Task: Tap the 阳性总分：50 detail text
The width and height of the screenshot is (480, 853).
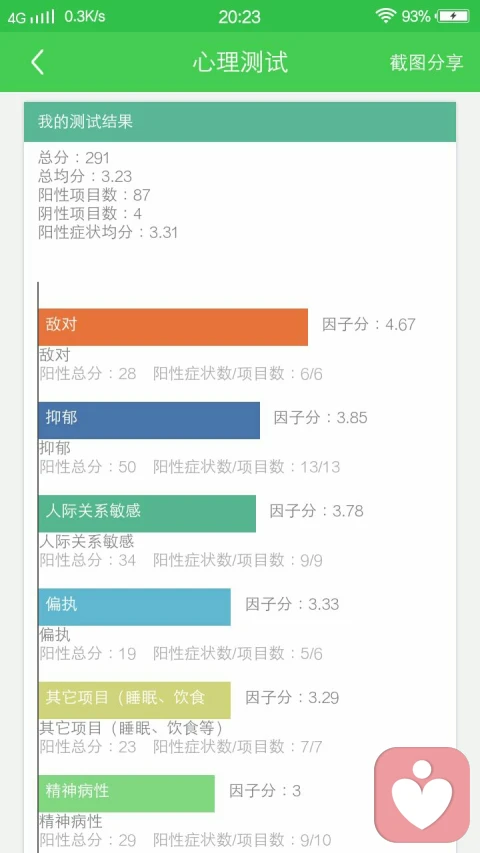Action: 88,467
